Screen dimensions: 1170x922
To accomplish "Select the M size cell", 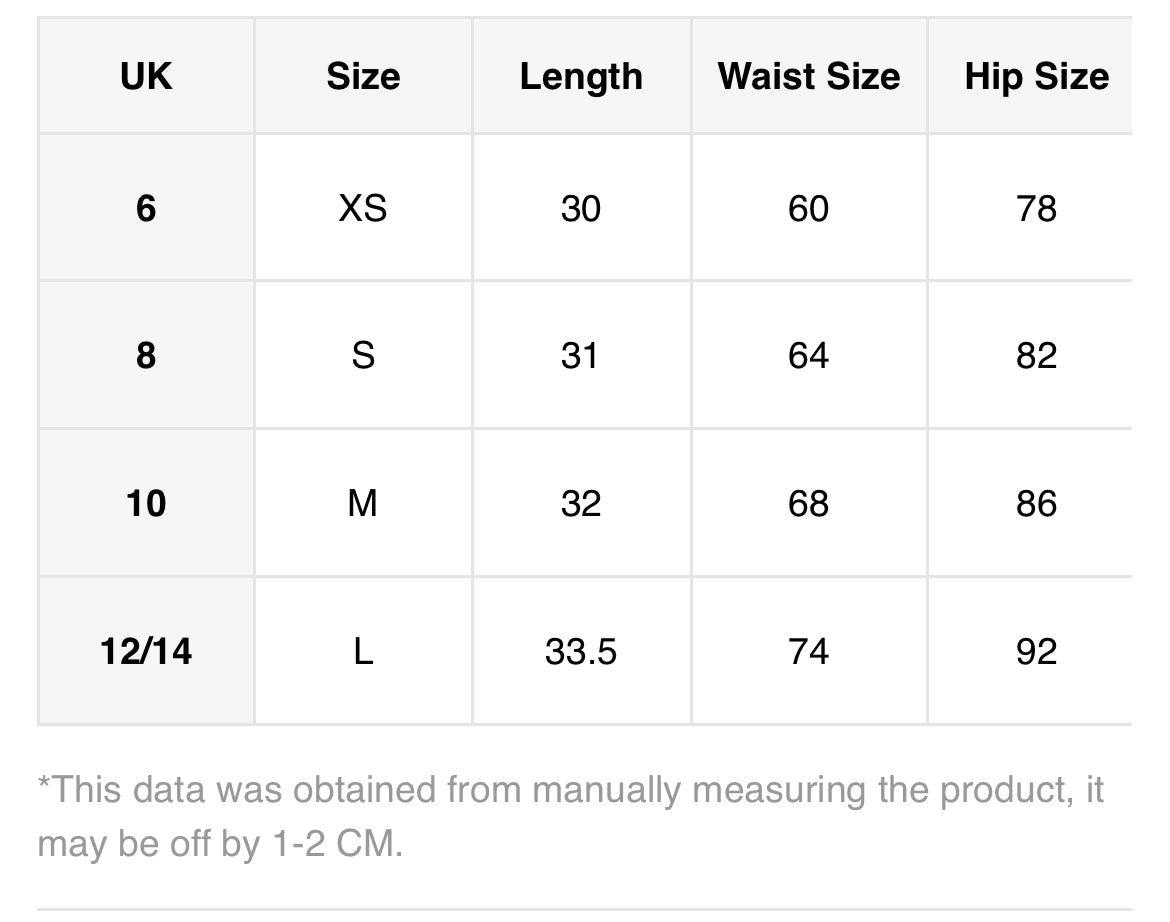I will (x=363, y=503).
